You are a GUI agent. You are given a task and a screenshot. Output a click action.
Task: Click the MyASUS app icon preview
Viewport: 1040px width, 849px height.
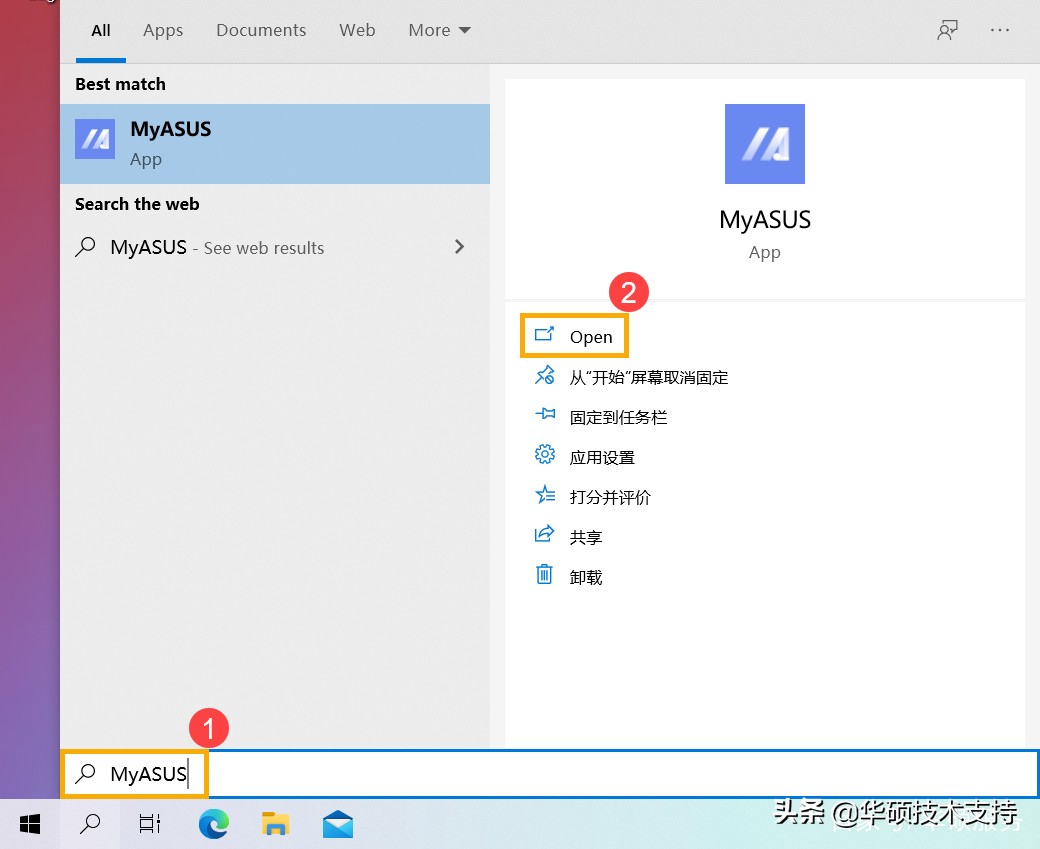click(x=764, y=143)
